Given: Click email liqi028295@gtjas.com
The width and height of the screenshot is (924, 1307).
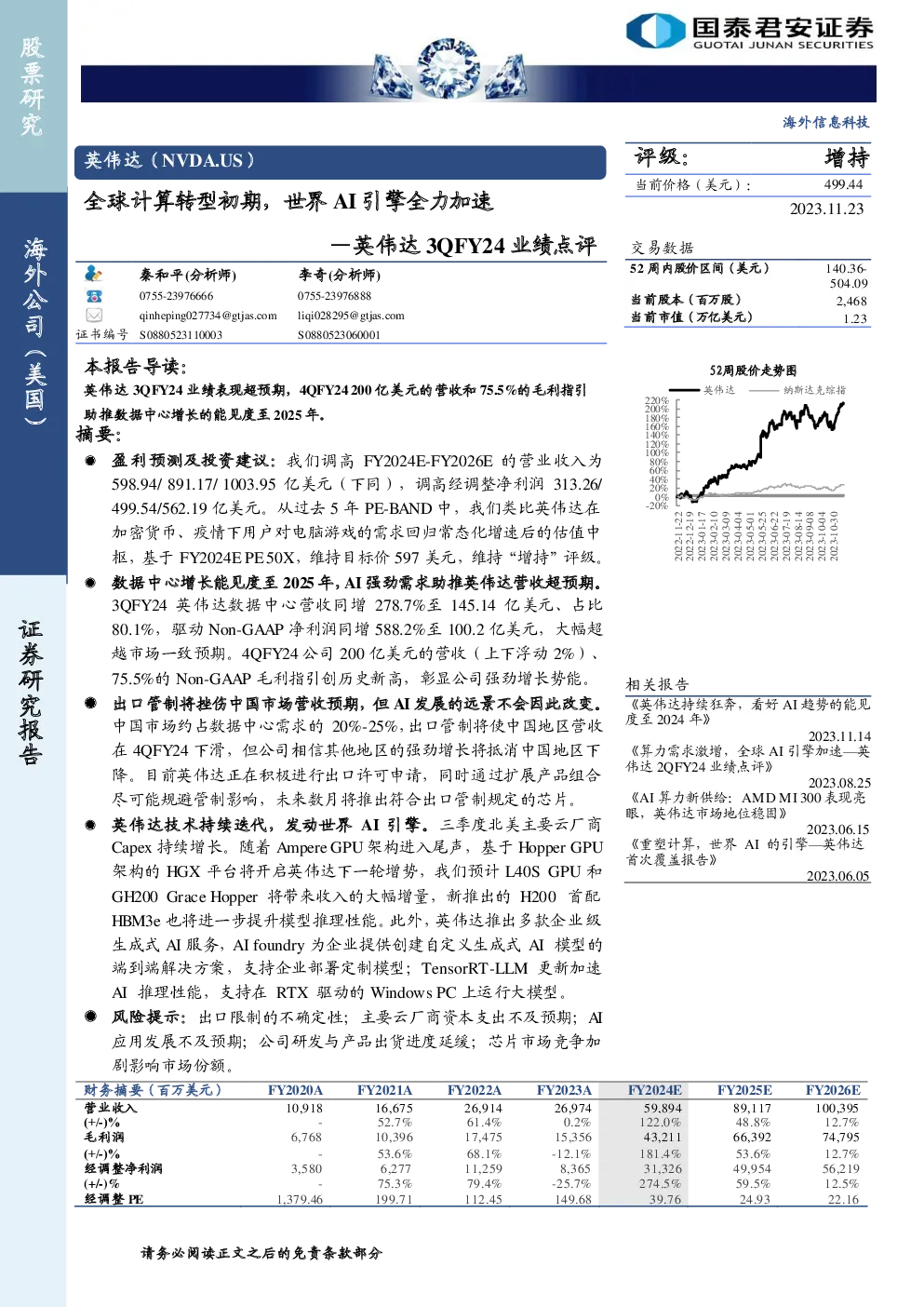Looking at the screenshot, I should 351,316.
